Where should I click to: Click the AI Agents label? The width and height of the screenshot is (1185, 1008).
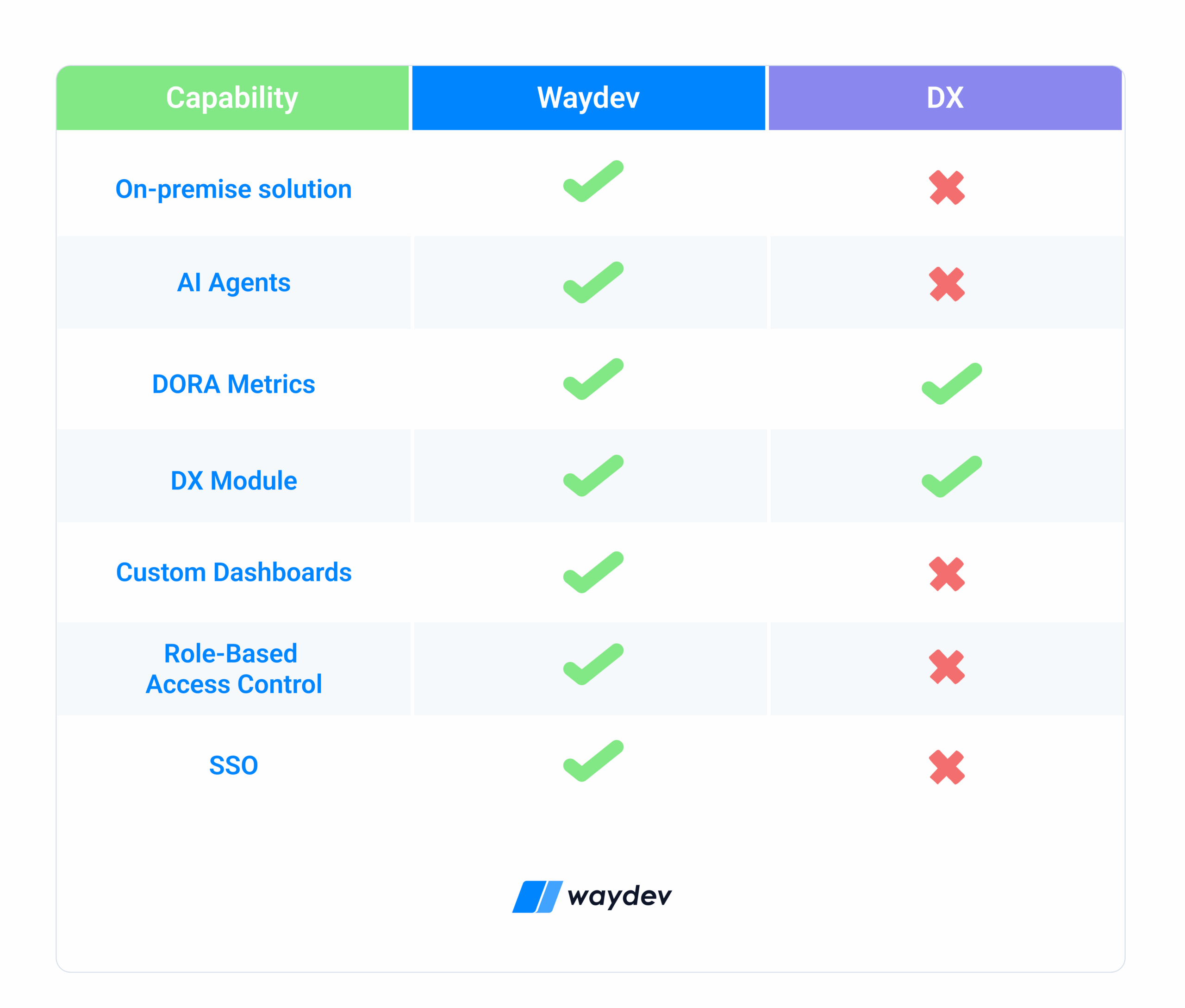coord(234,283)
